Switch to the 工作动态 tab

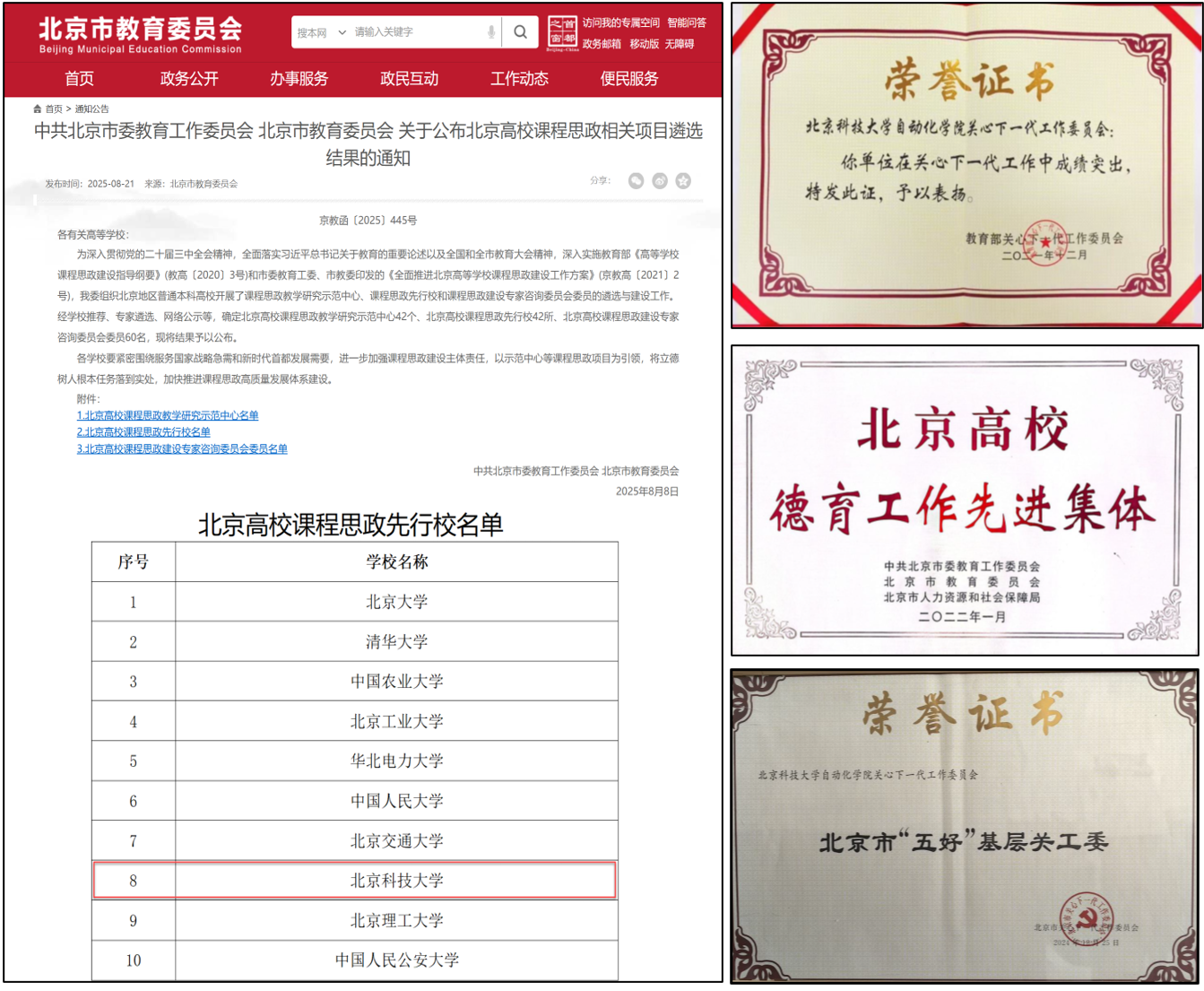point(518,79)
